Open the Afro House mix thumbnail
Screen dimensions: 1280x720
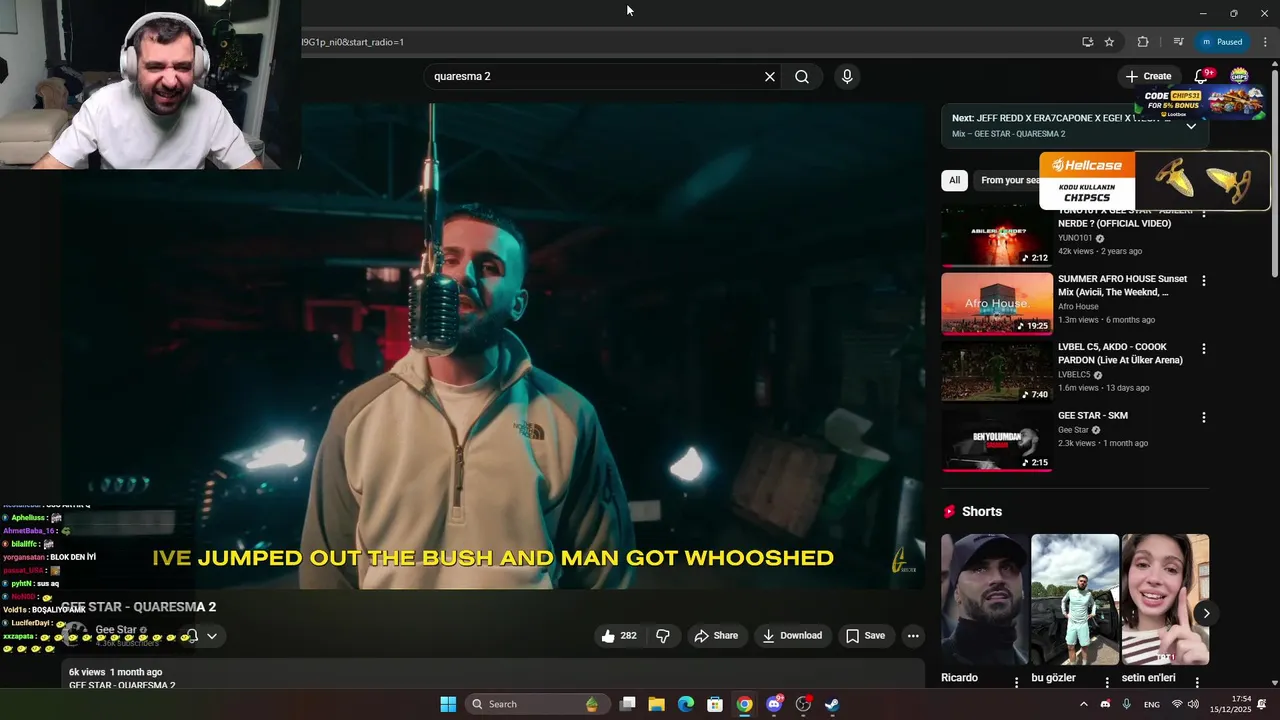997,303
